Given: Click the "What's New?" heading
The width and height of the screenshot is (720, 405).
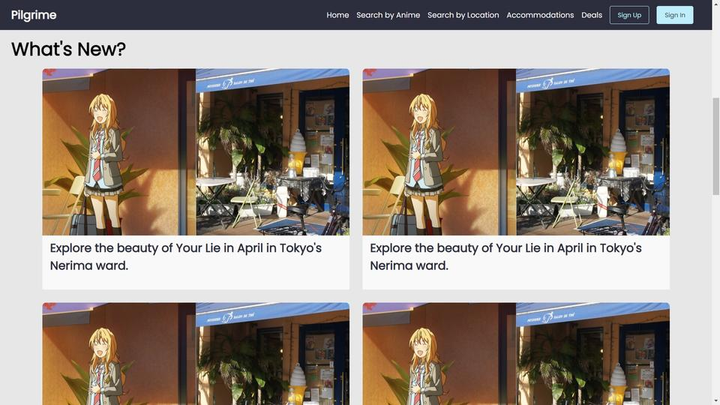Looking at the screenshot, I should tap(68, 49).
